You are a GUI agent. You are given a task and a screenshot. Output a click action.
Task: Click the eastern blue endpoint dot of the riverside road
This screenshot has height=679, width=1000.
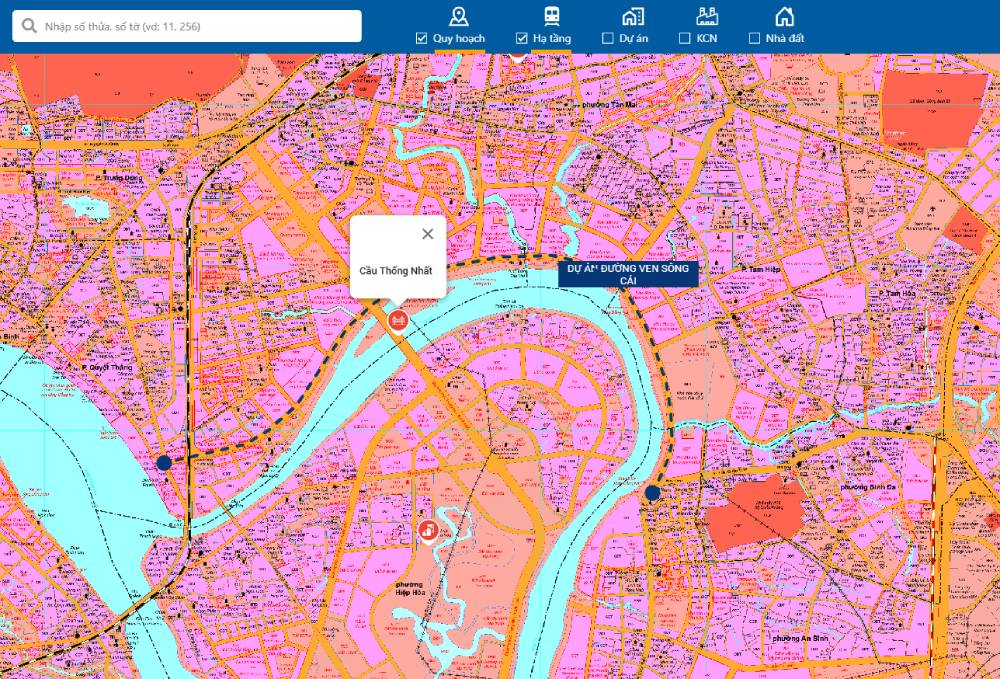pyautogui.click(x=653, y=493)
